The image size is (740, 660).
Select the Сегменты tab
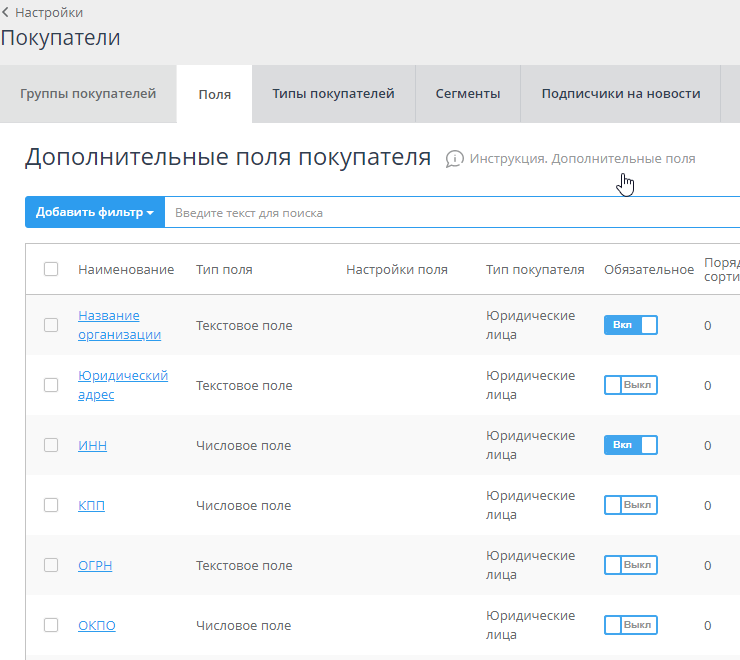pyautogui.click(x=468, y=94)
